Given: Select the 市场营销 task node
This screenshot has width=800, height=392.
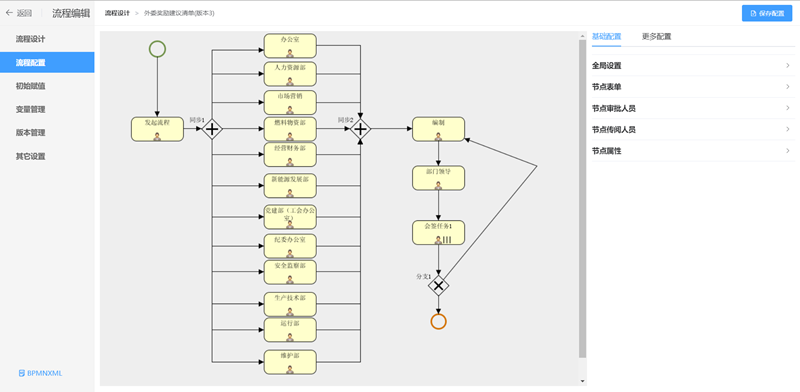Looking at the screenshot, I should (290, 103).
